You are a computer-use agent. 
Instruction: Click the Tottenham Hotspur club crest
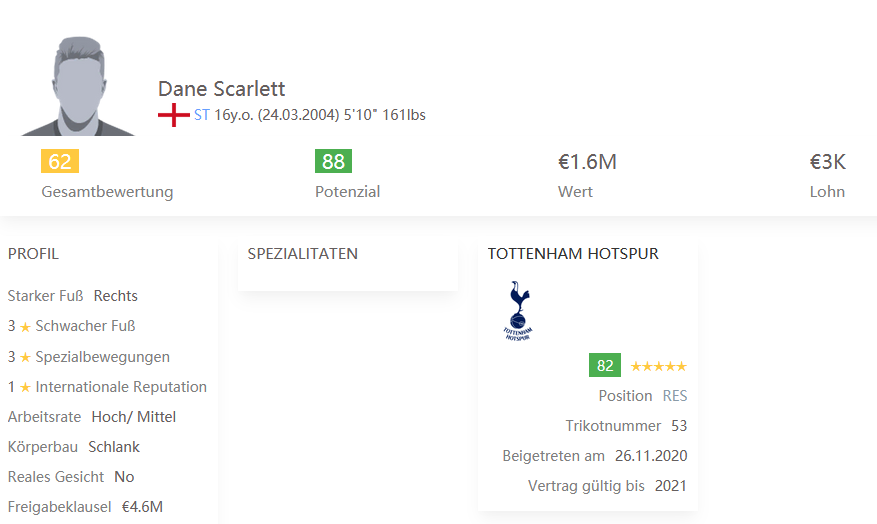(518, 311)
